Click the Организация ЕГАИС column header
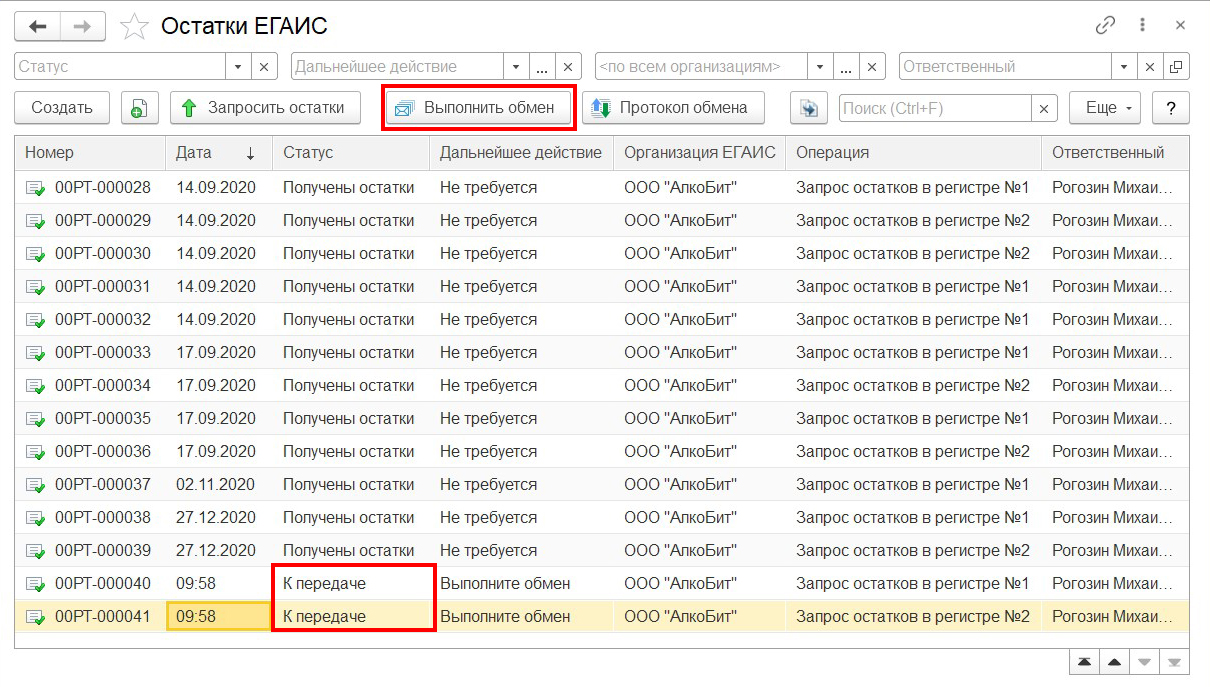This screenshot has width=1210, height=687. [x=699, y=153]
